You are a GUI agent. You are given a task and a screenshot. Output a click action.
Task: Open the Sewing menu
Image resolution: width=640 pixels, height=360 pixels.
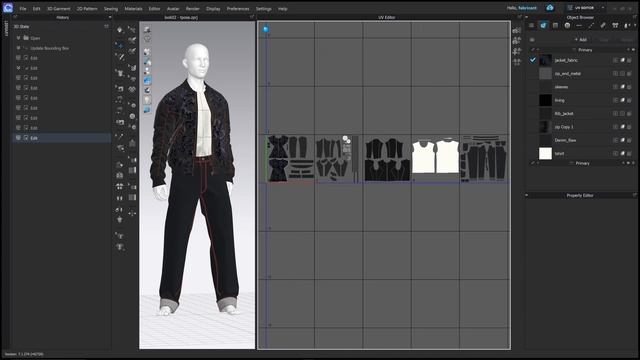tap(111, 9)
